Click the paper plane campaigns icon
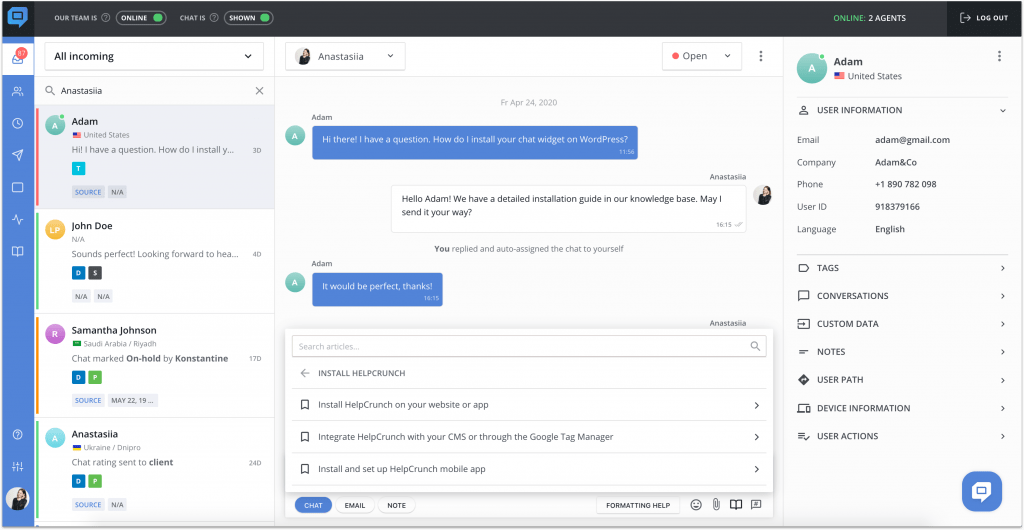 (17, 155)
